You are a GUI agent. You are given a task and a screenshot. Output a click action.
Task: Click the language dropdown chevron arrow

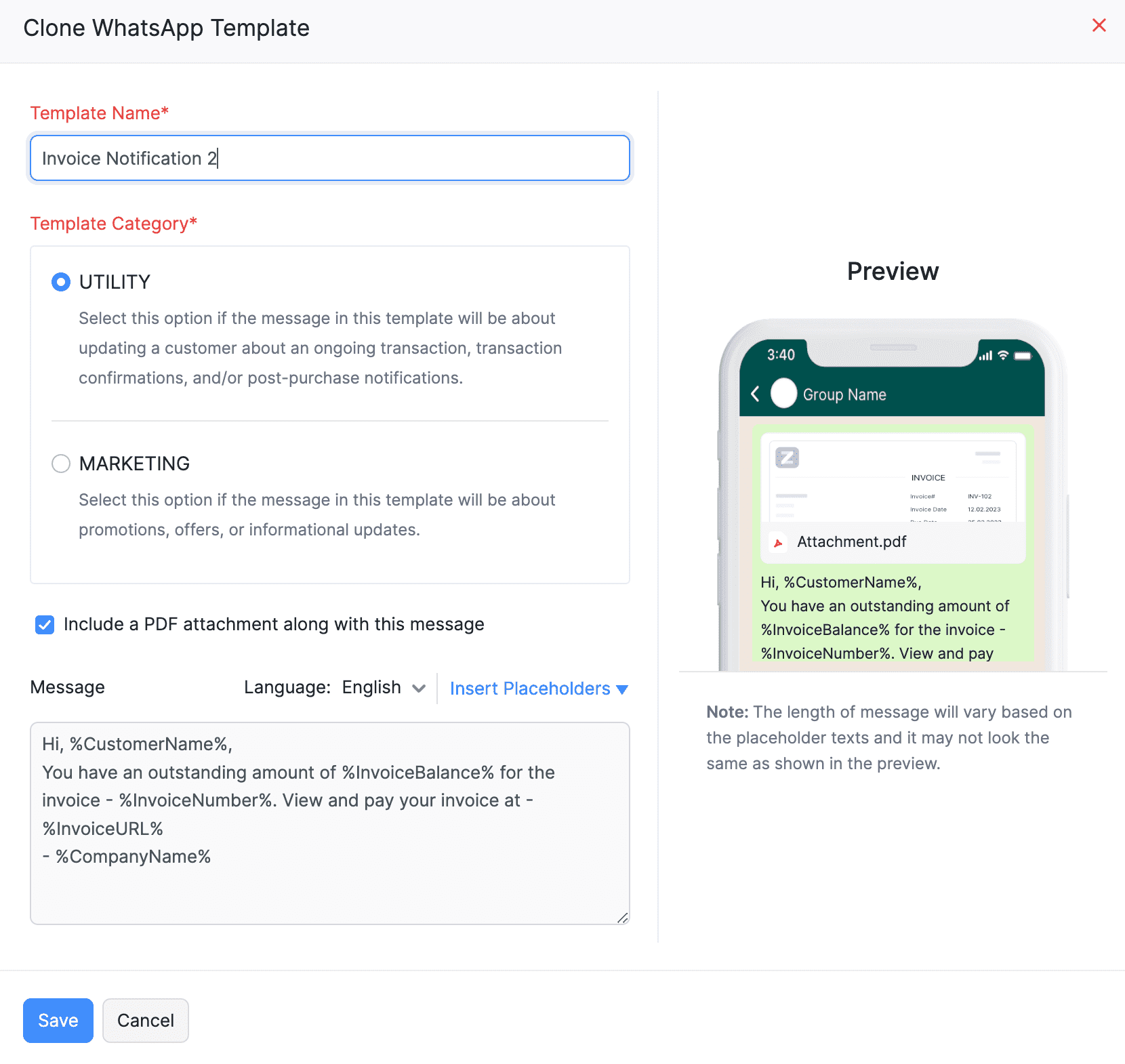(x=419, y=689)
